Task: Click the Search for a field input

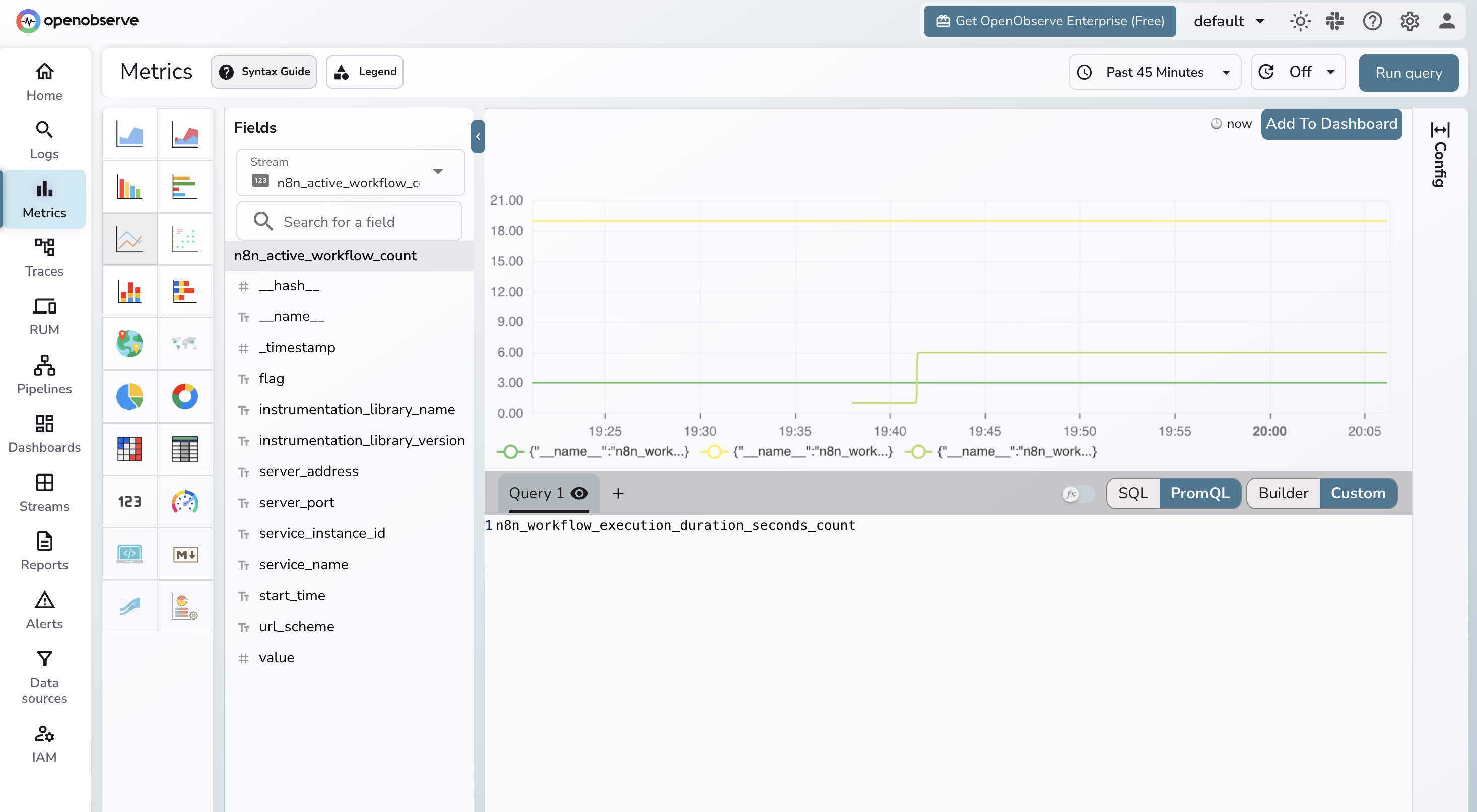Action: coord(349,221)
